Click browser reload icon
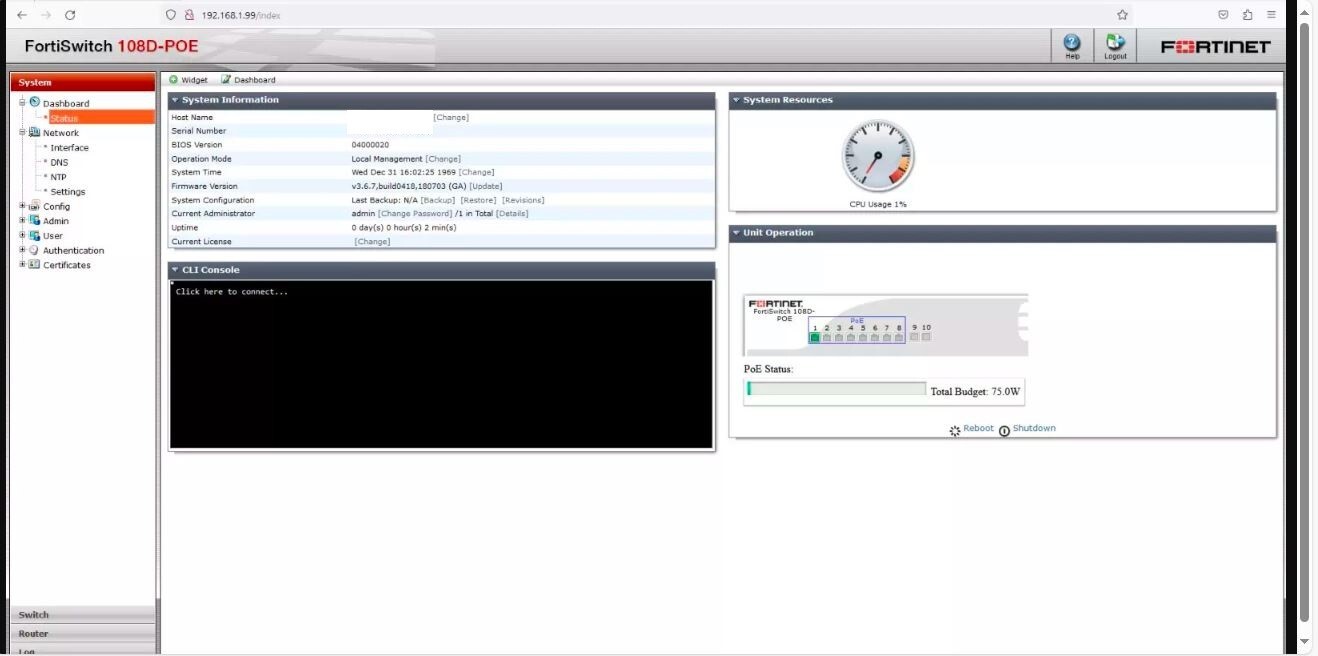 pos(70,15)
